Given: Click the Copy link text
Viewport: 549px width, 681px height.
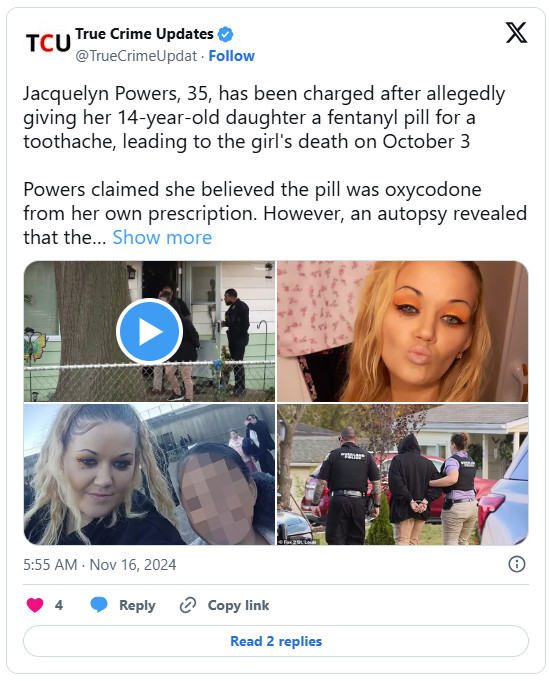Looking at the screenshot, I should click(238, 605).
